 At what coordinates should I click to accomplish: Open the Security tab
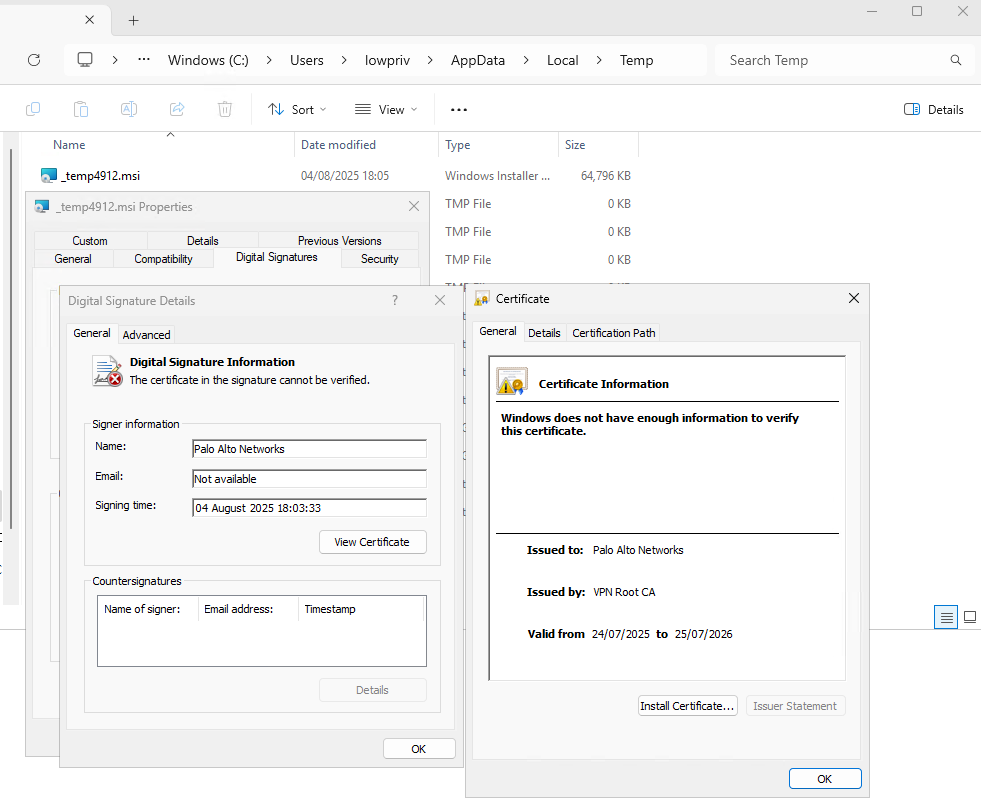(x=380, y=259)
